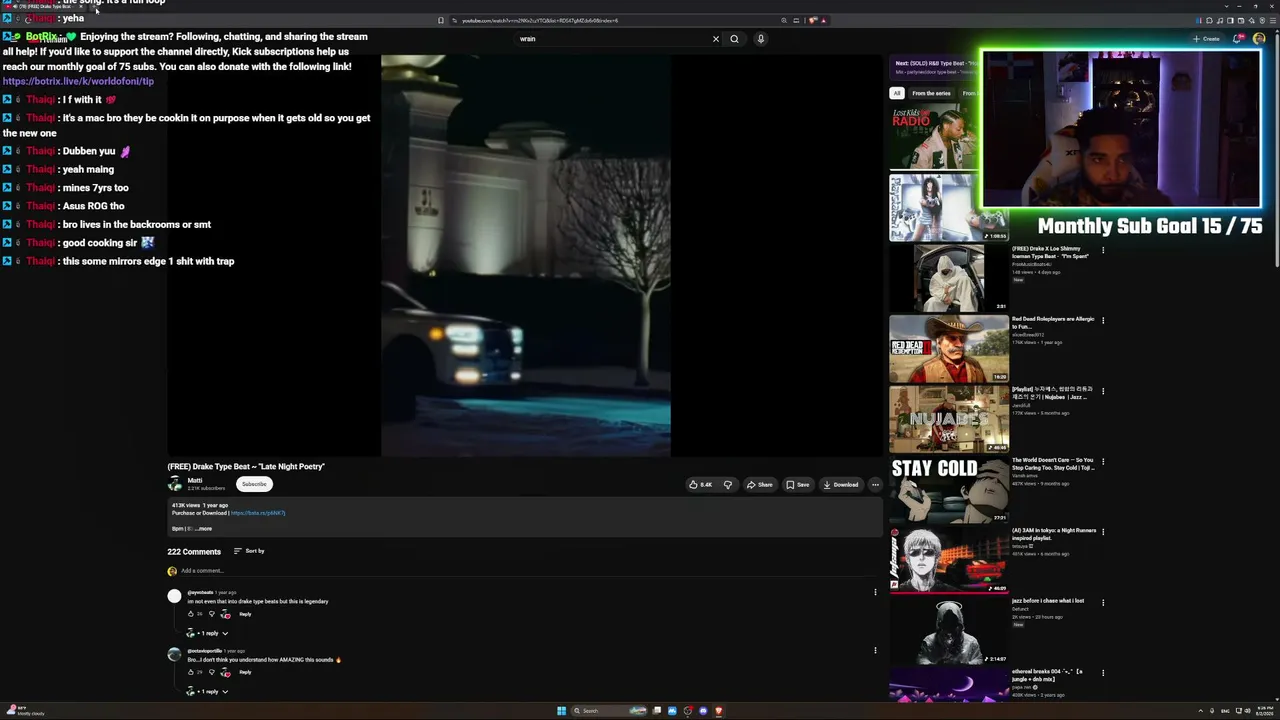Click the '222 Comments' heading
The image size is (1280, 720).
coord(194,552)
